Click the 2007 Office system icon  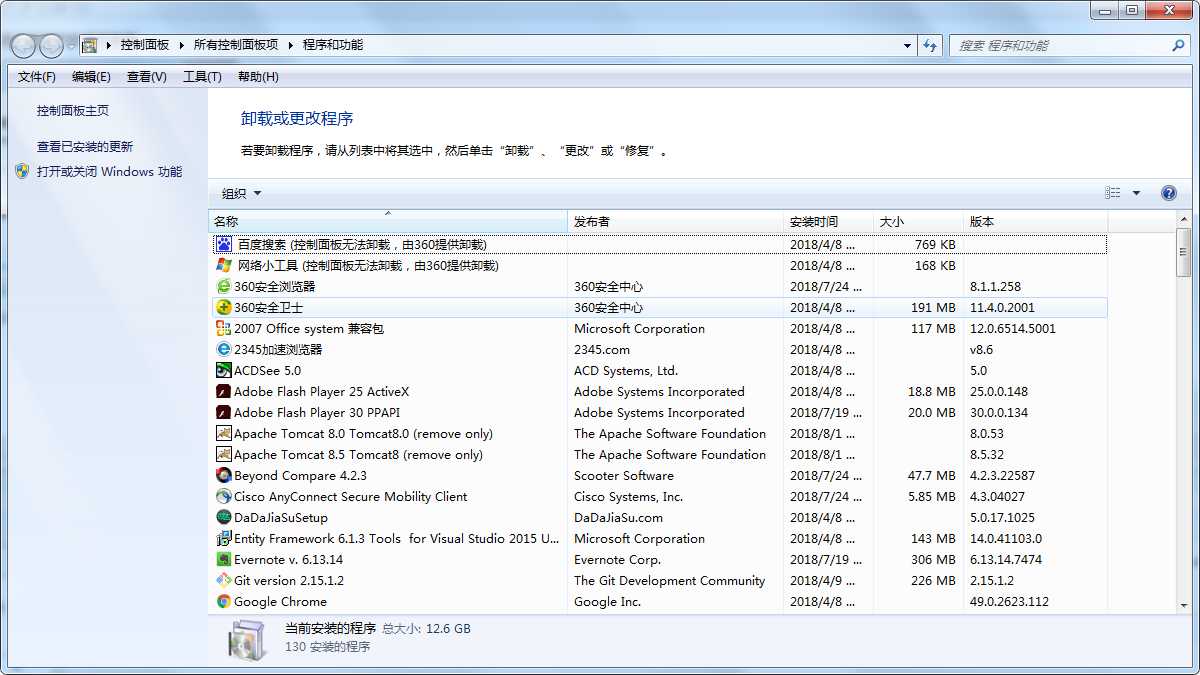pos(224,328)
